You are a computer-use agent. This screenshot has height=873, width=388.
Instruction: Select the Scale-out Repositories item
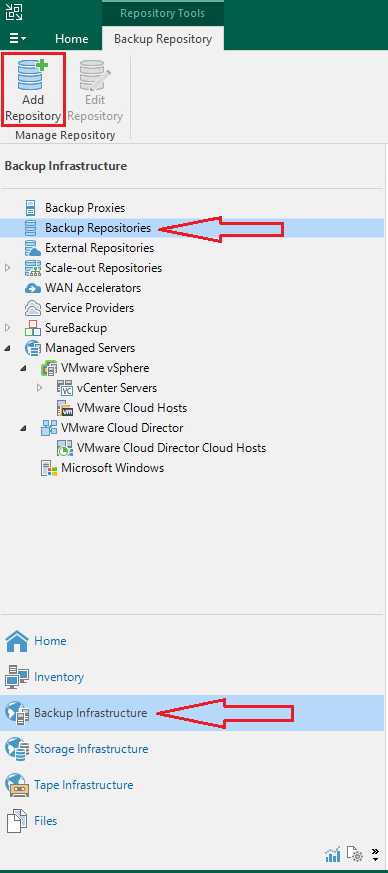(x=104, y=268)
